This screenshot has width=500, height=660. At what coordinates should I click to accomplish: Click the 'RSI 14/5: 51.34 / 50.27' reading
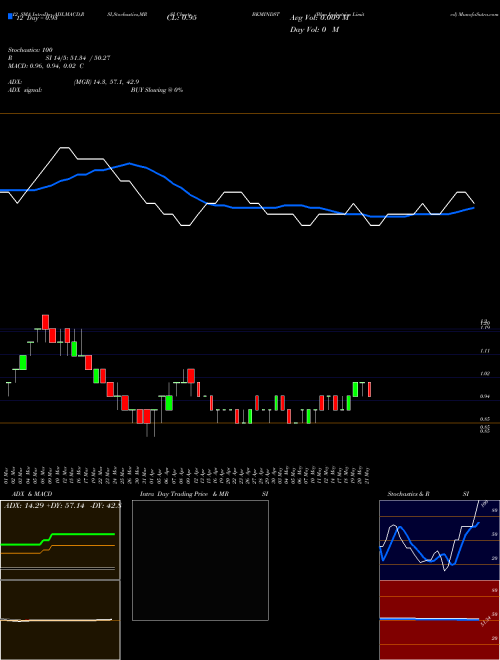click(x=59, y=58)
